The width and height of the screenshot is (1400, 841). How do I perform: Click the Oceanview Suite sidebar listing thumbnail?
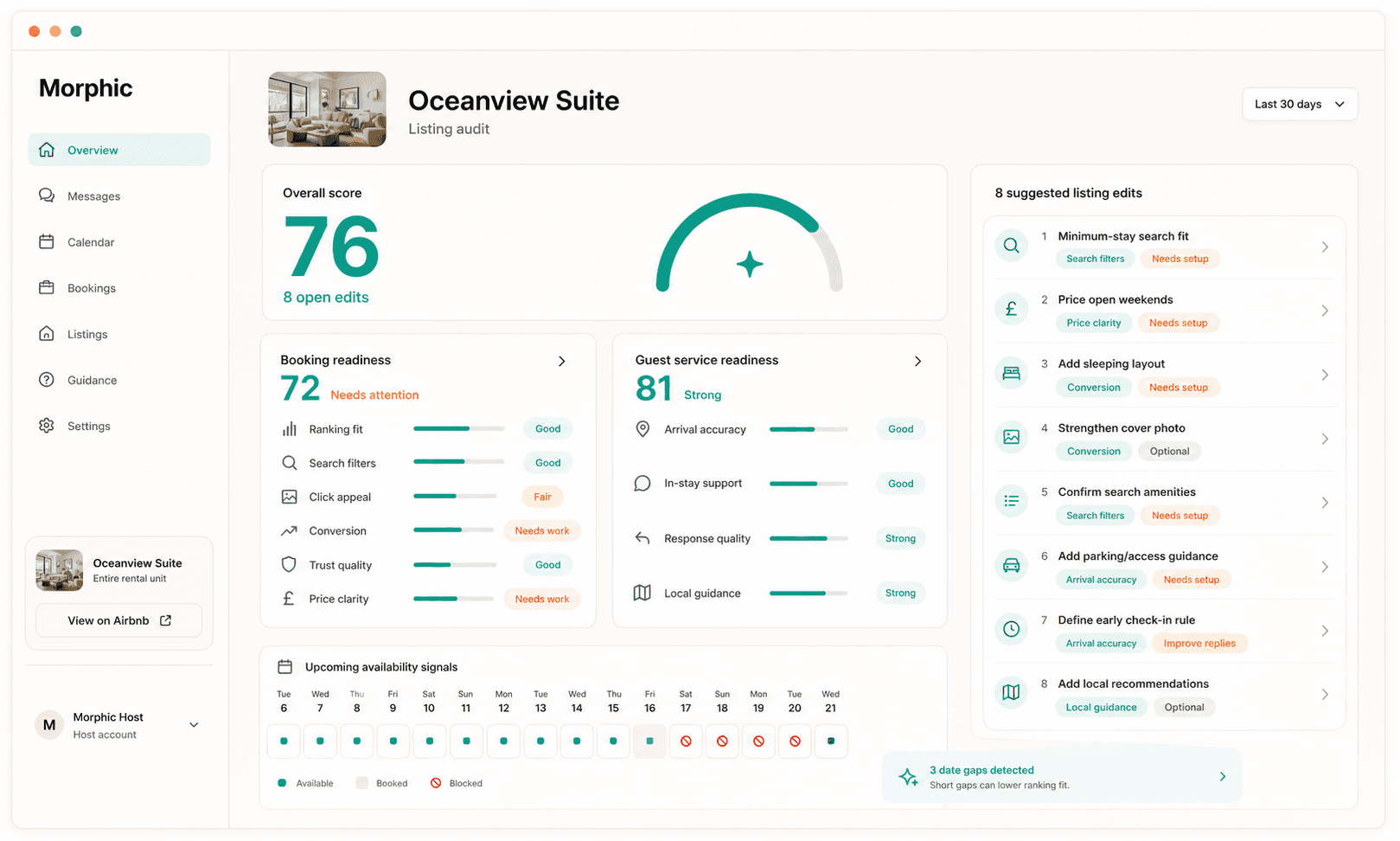point(60,570)
